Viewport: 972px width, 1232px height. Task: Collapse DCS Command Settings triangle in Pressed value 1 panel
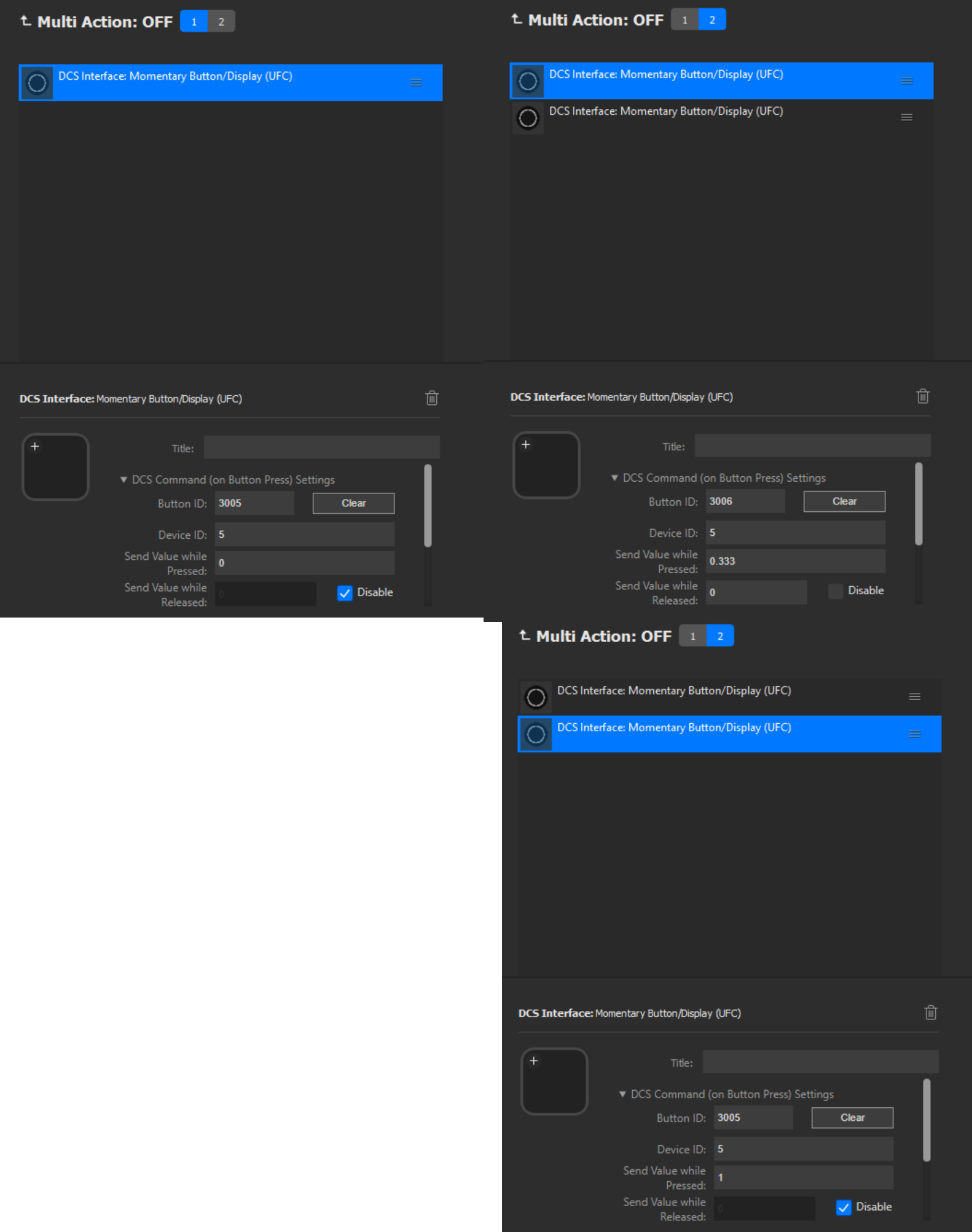pos(622,1094)
